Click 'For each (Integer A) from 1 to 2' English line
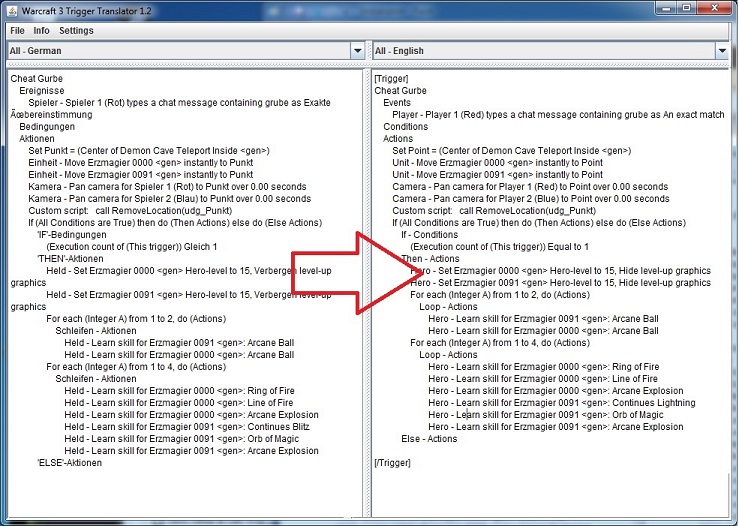 [x=500, y=295]
